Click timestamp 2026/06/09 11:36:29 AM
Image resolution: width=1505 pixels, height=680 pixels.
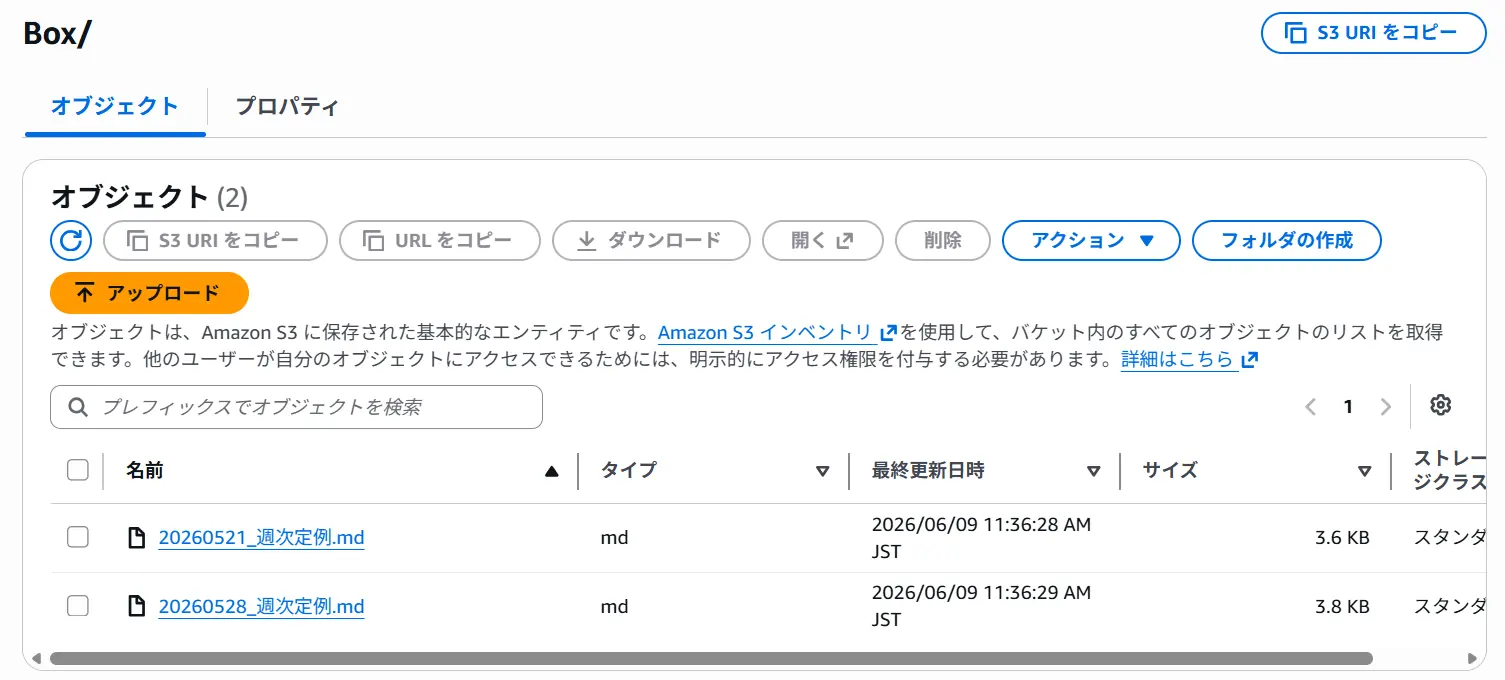point(981,606)
